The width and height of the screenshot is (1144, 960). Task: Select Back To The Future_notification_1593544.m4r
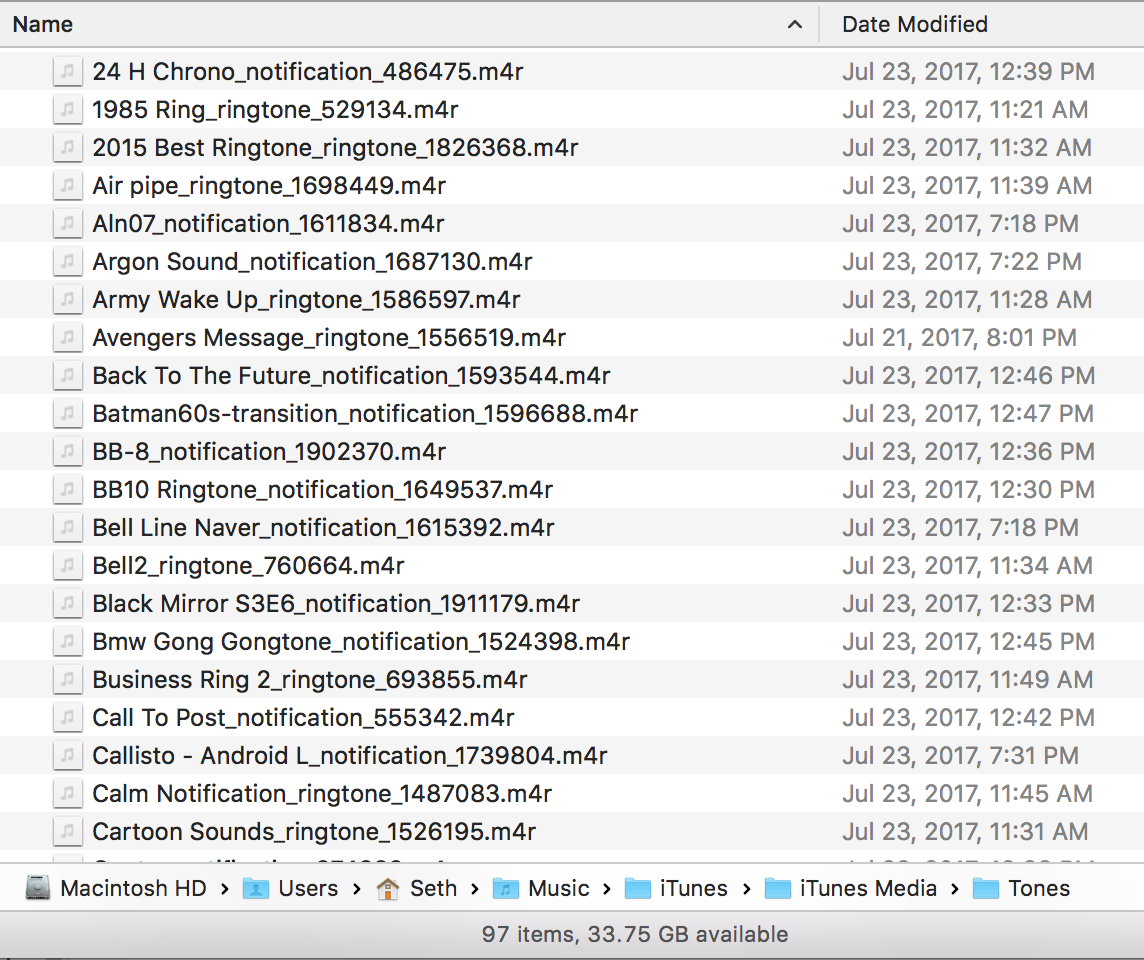click(x=351, y=375)
